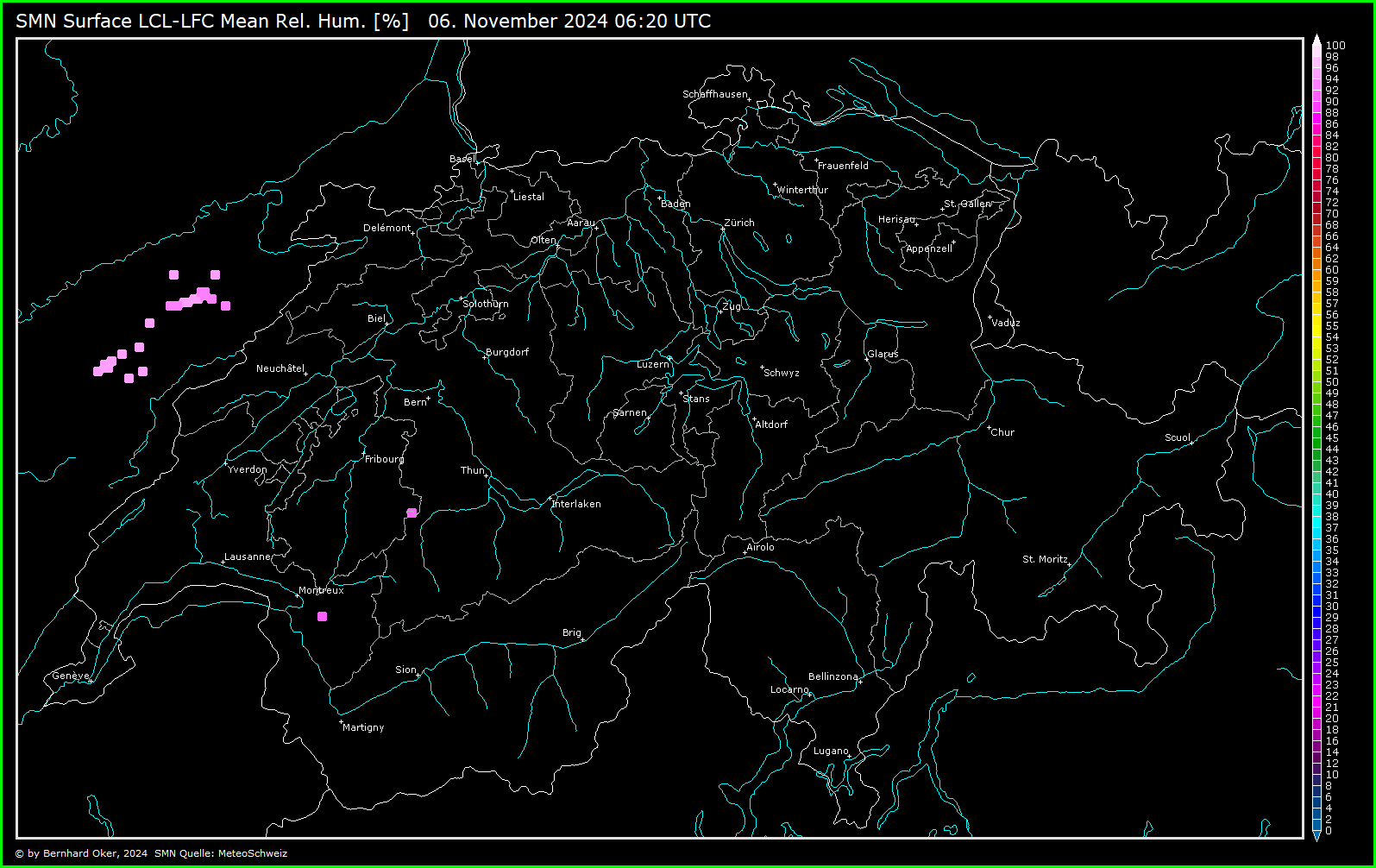Select the Luzern city label

653,364
